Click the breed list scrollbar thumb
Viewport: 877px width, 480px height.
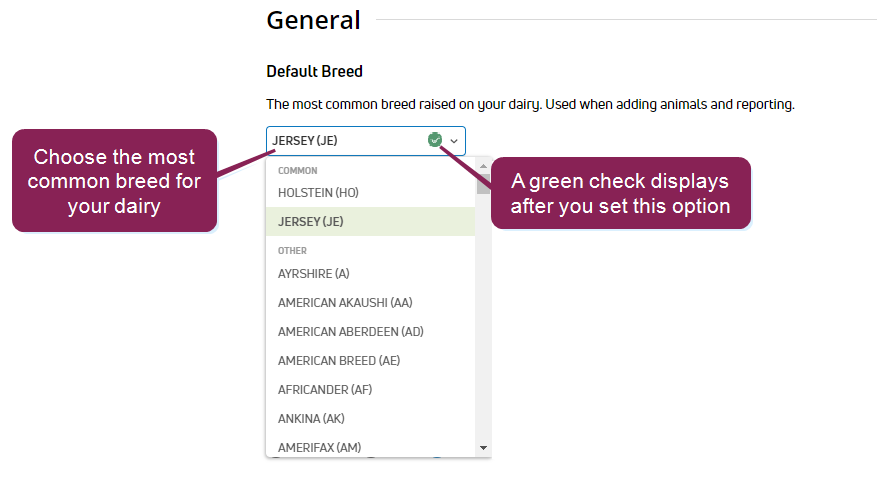(x=483, y=185)
